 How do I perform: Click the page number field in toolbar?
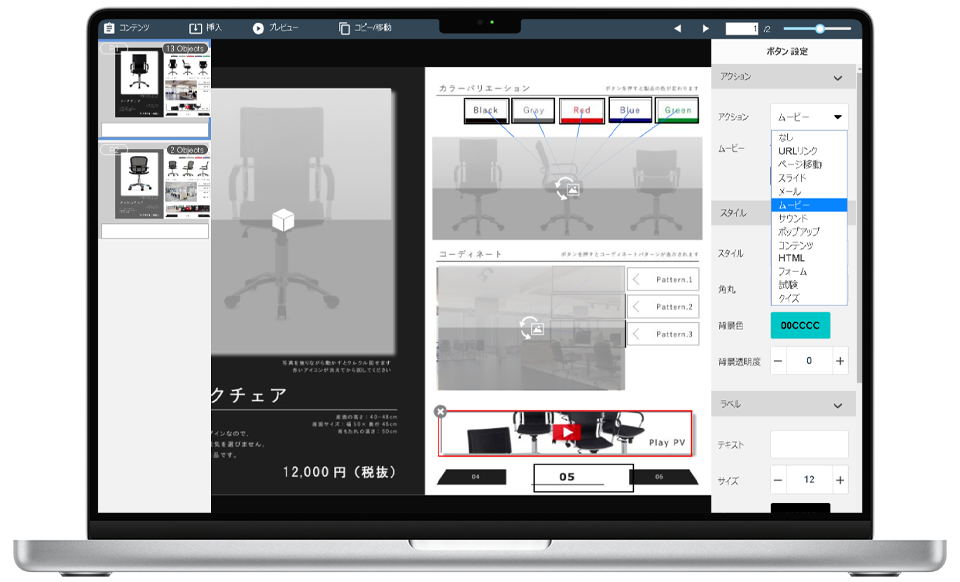point(742,29)
